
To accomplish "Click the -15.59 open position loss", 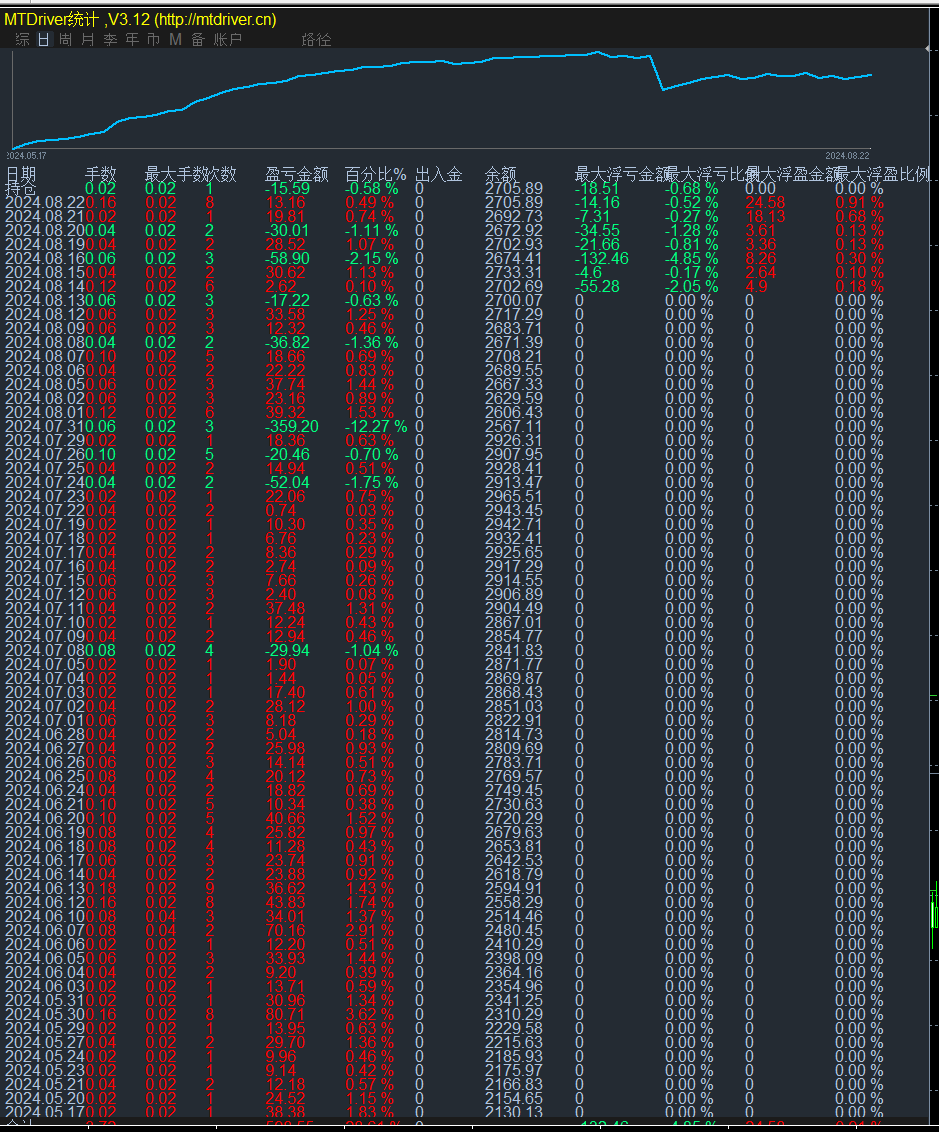I will 287,188.
